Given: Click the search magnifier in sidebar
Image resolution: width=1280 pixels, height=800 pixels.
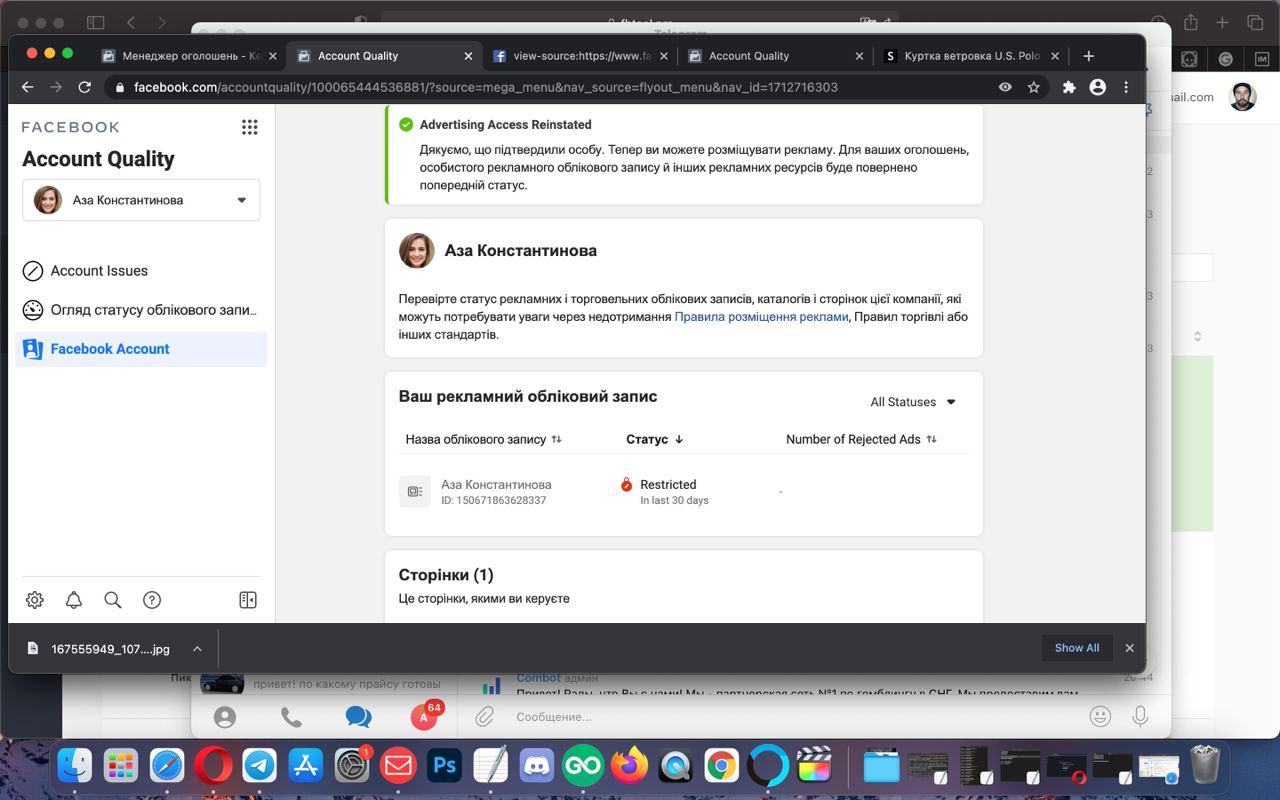Looking at the screenshot, I should pos(113,600).
